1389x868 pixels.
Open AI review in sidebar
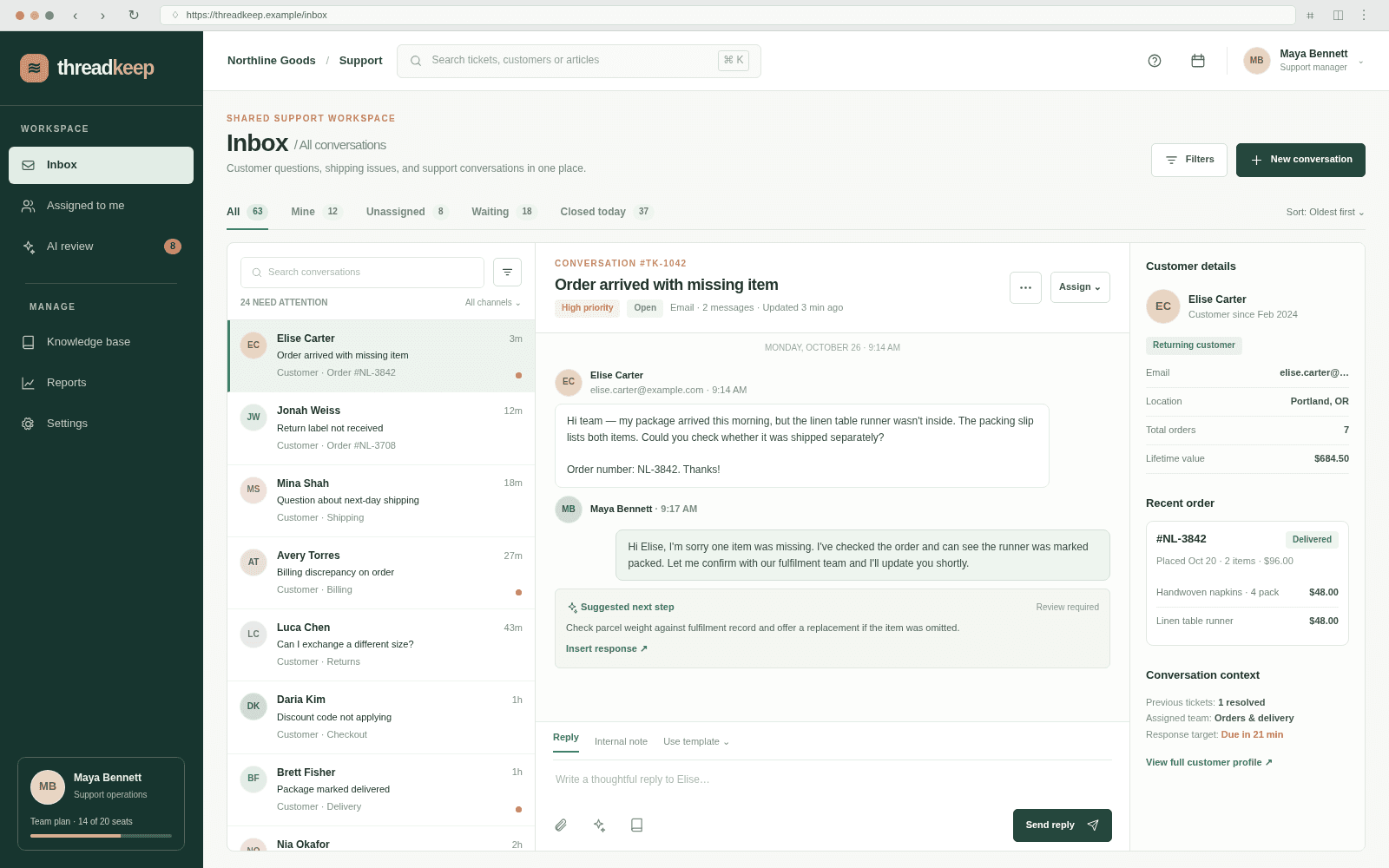(101, 247)
